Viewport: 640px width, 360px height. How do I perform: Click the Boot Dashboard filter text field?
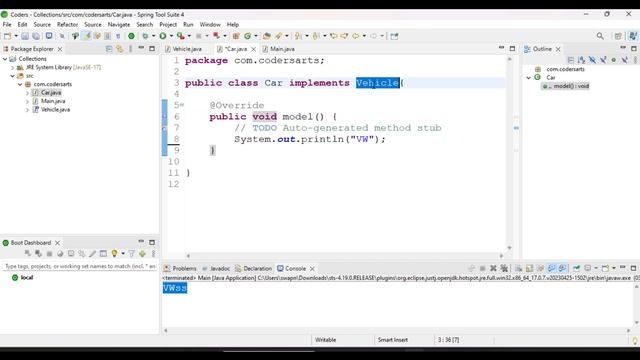[x=80, y=266]
